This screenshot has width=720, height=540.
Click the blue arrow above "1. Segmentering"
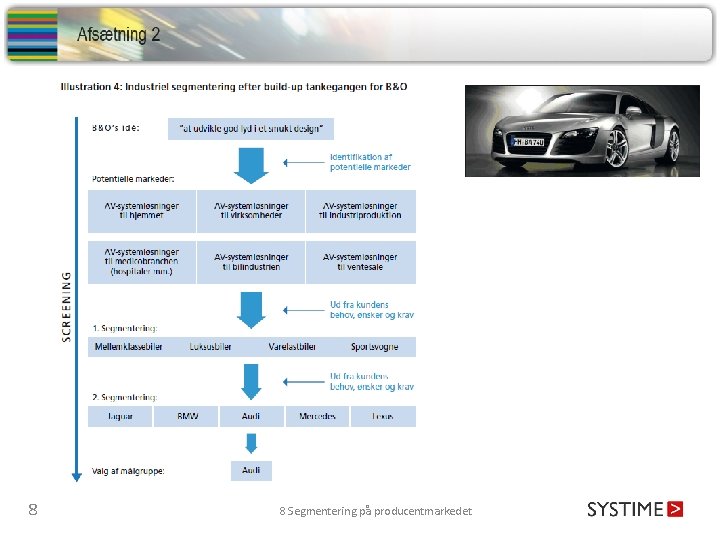pyautogui.click(x=251, y=310)
